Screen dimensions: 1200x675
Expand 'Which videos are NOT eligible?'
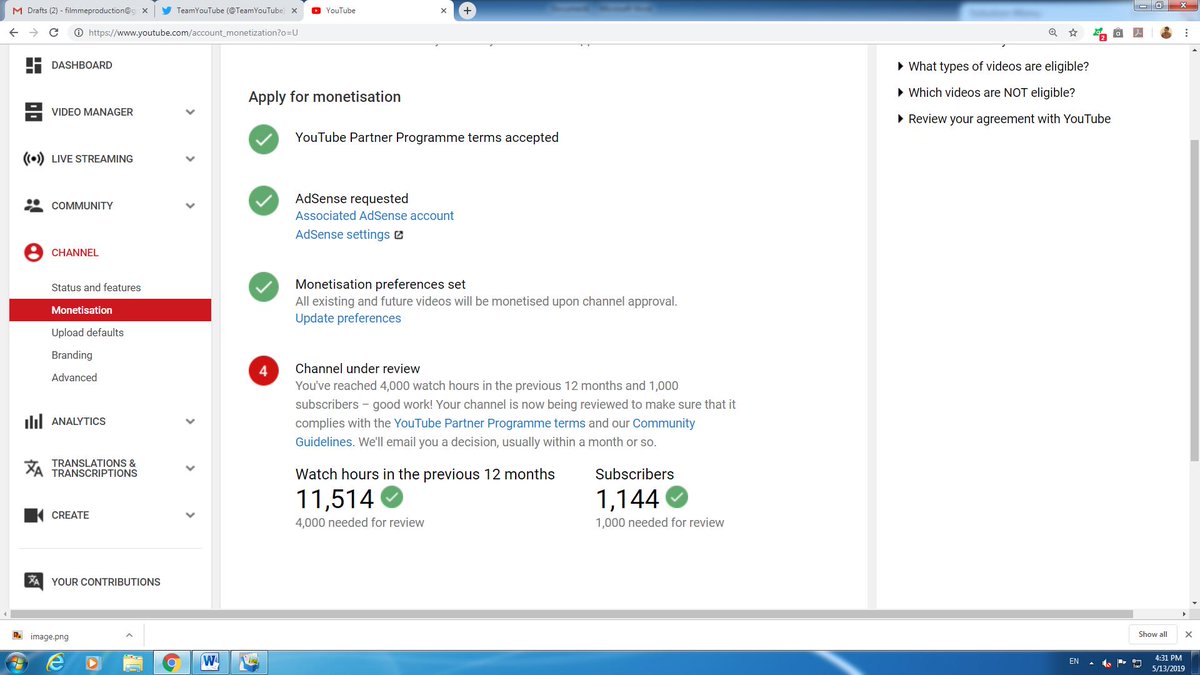986,93
